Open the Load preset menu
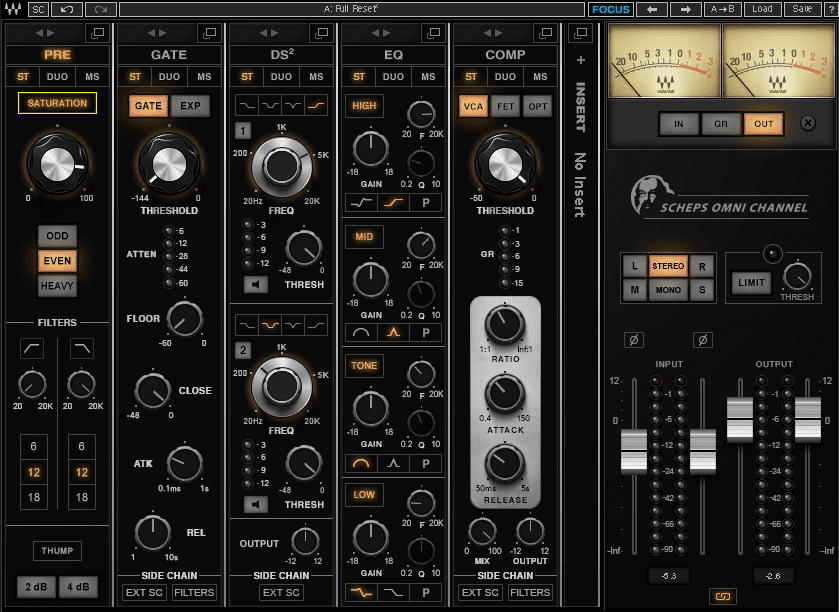This screenshot has width=839, height=612. coord(762,9)
